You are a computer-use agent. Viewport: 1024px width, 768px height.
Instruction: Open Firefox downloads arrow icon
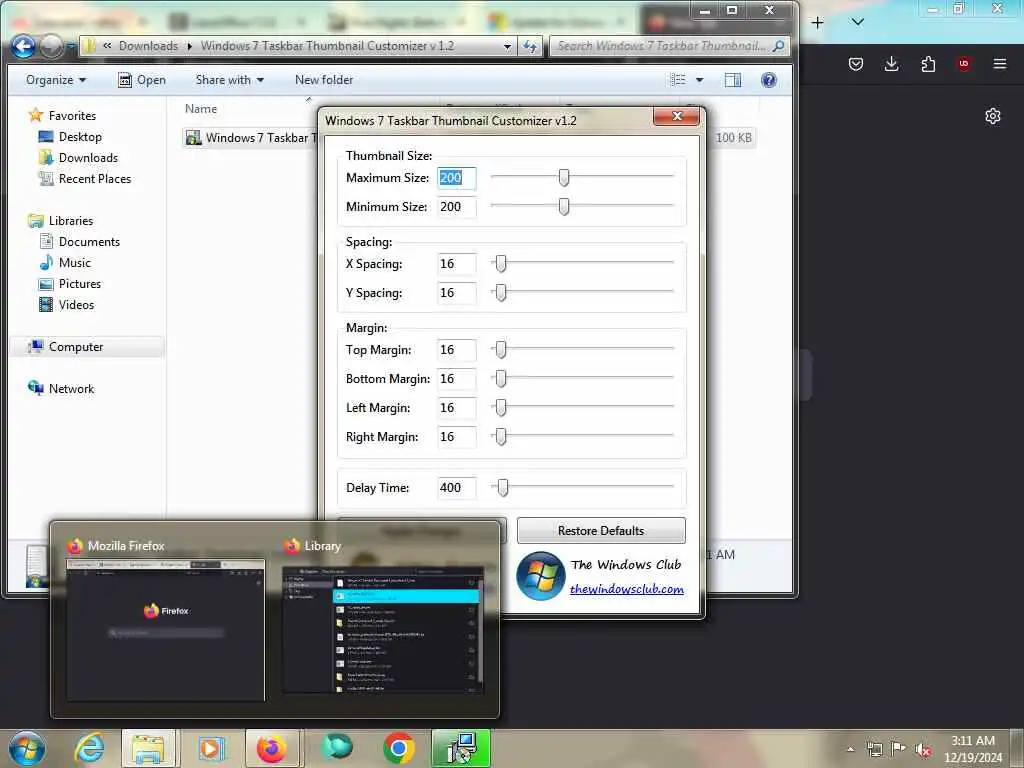point(891,64)
